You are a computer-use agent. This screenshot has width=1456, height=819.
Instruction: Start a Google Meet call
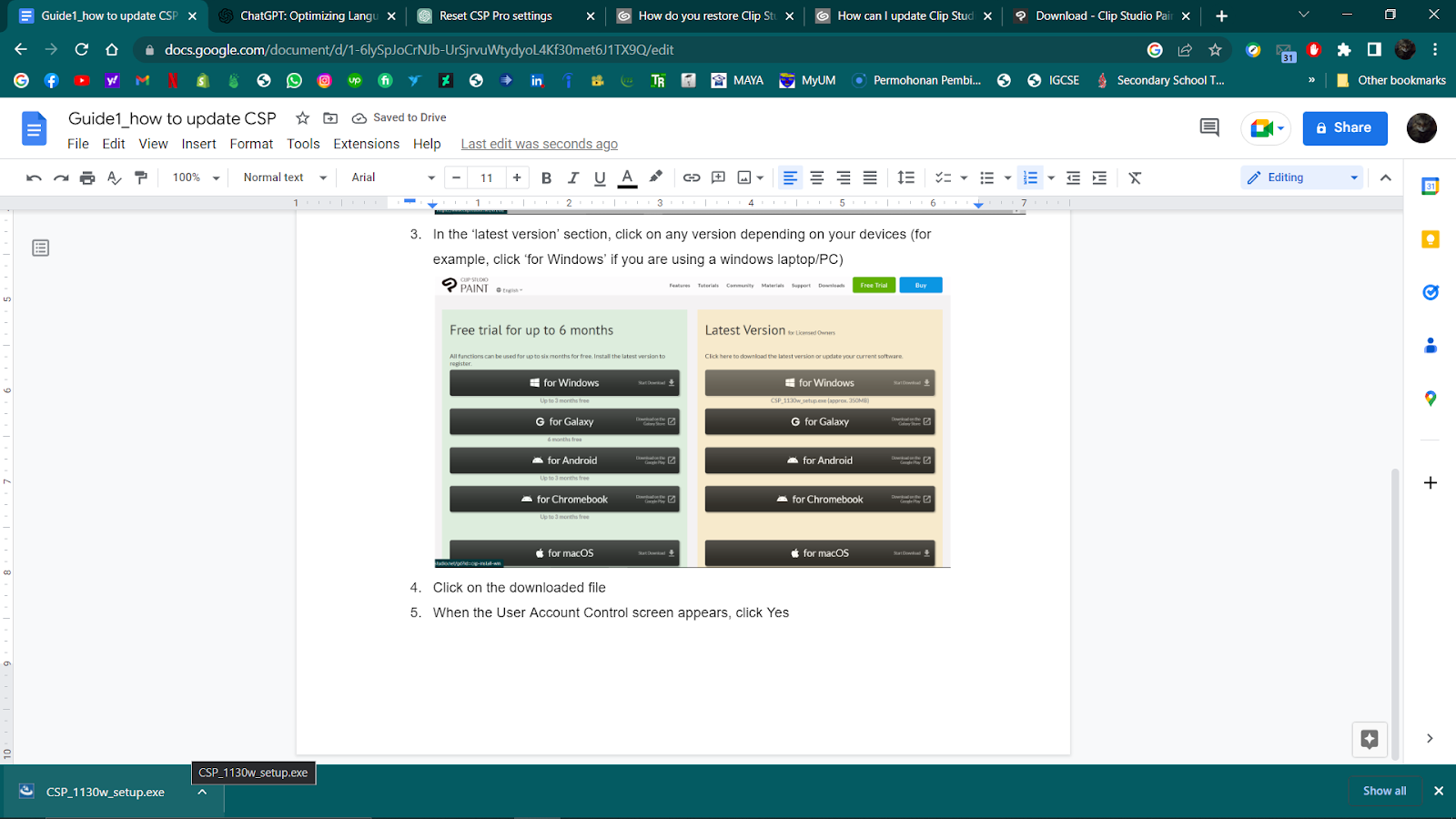[x=1266, y=128]
